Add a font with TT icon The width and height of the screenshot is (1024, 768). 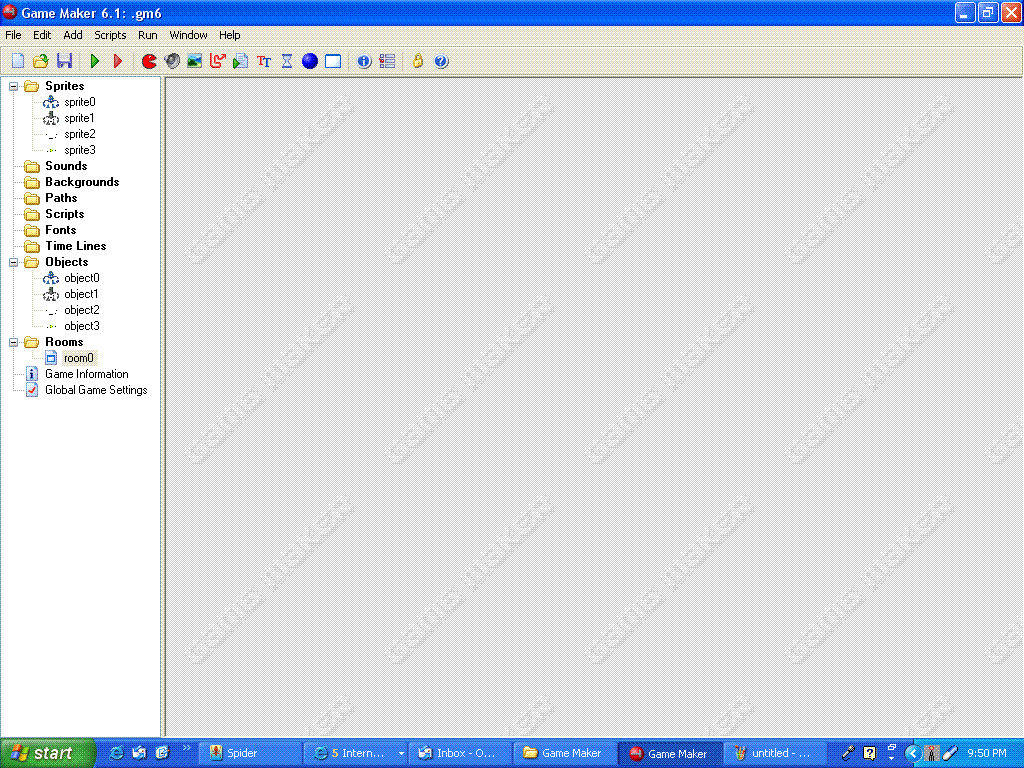point(264,61)
